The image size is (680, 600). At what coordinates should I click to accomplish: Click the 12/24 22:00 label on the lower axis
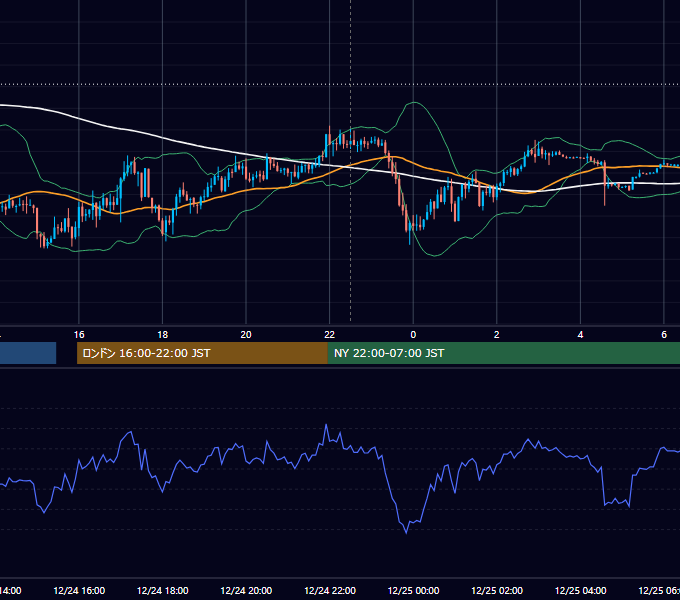[x=330, y=590]
